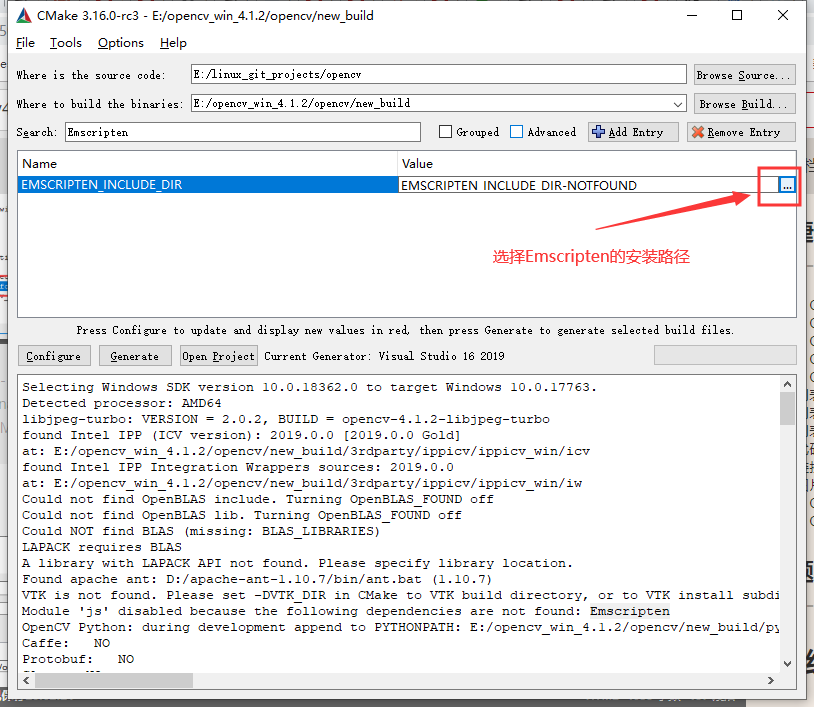Open the Tools menu

point(66,43)
